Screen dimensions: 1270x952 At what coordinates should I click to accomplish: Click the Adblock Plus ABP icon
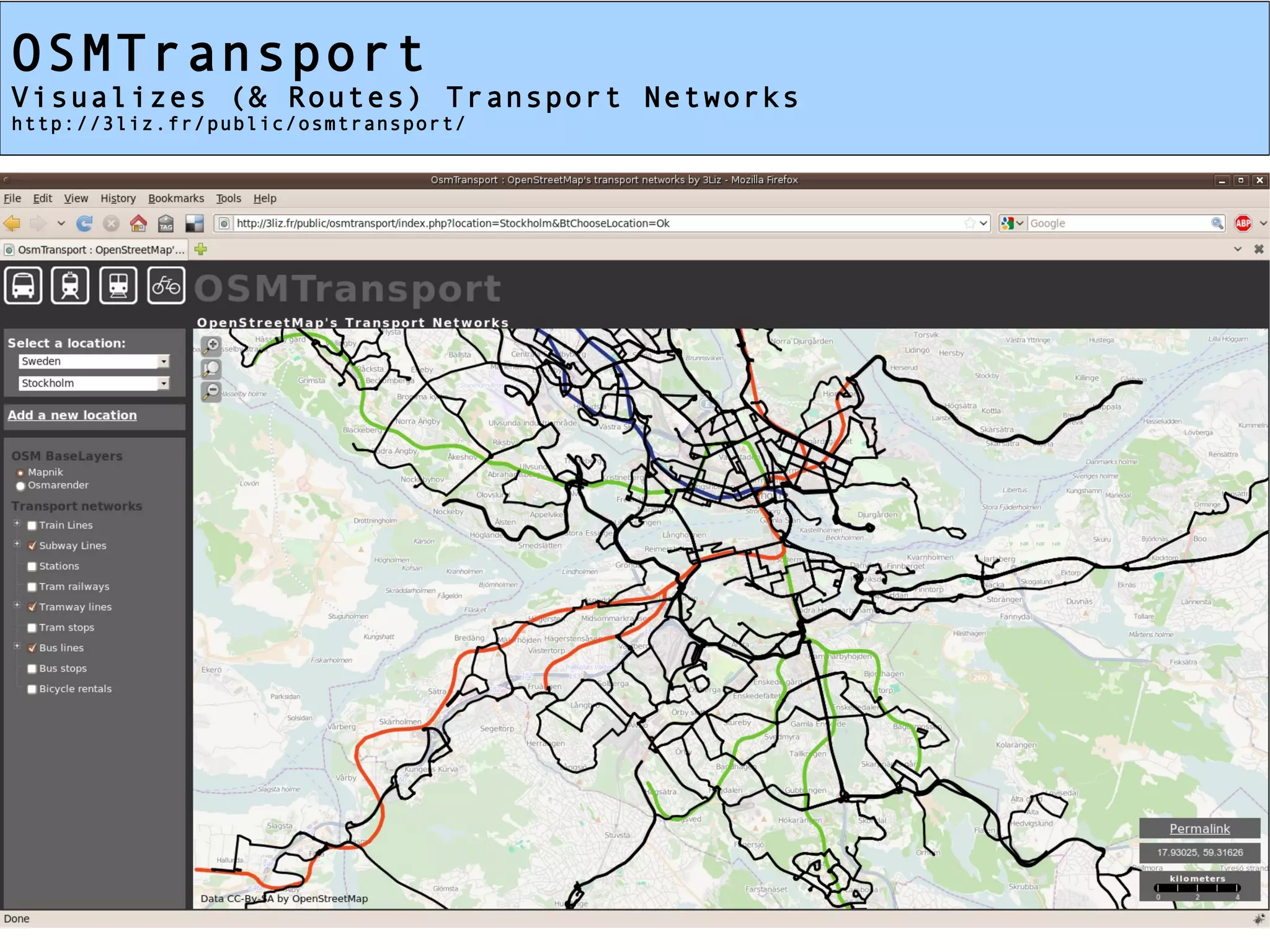tap(1243, 223)
